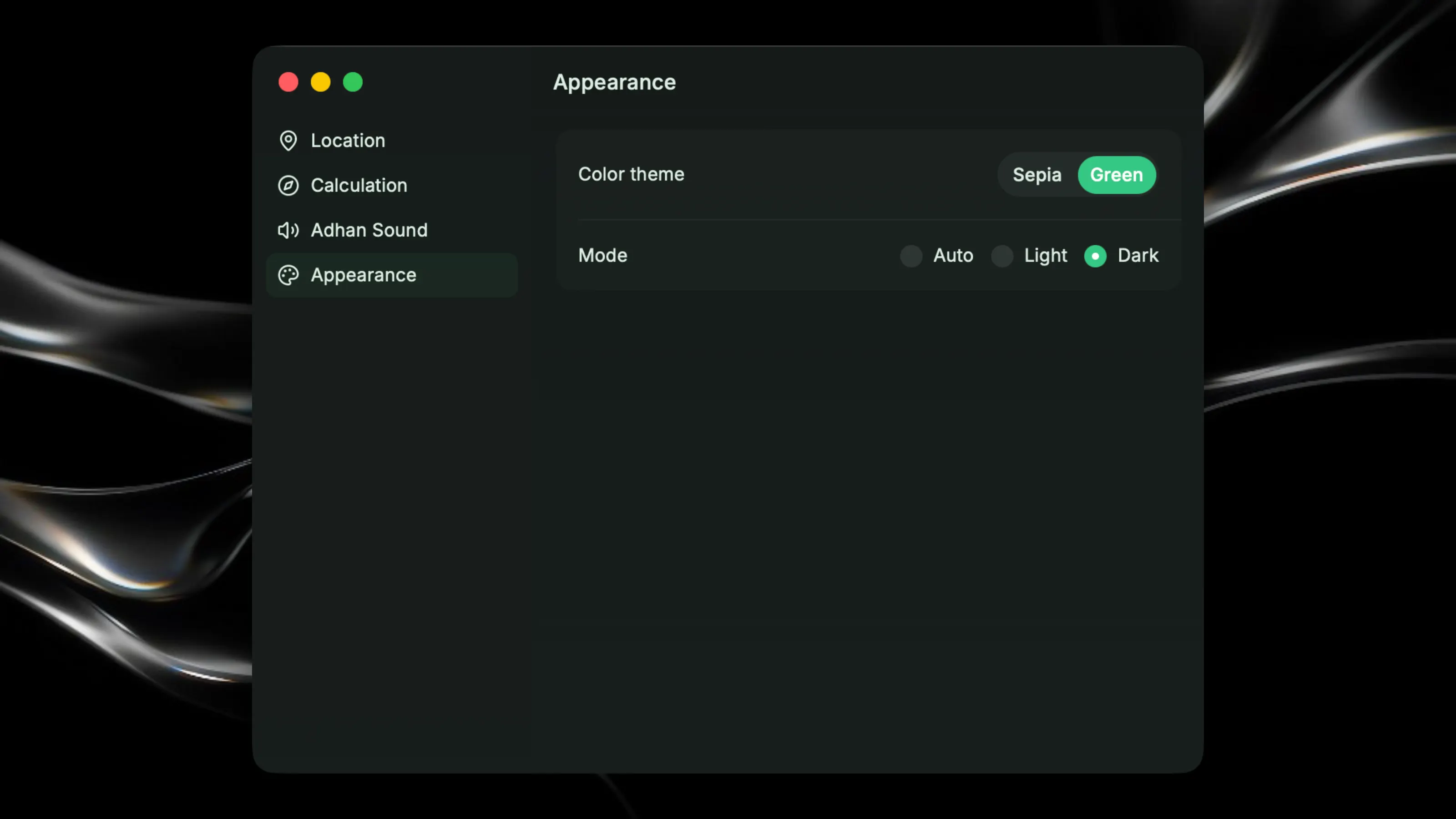Maximize the window with green button
The height and width of the screenshot is (819, 1456).
(353, 82)
